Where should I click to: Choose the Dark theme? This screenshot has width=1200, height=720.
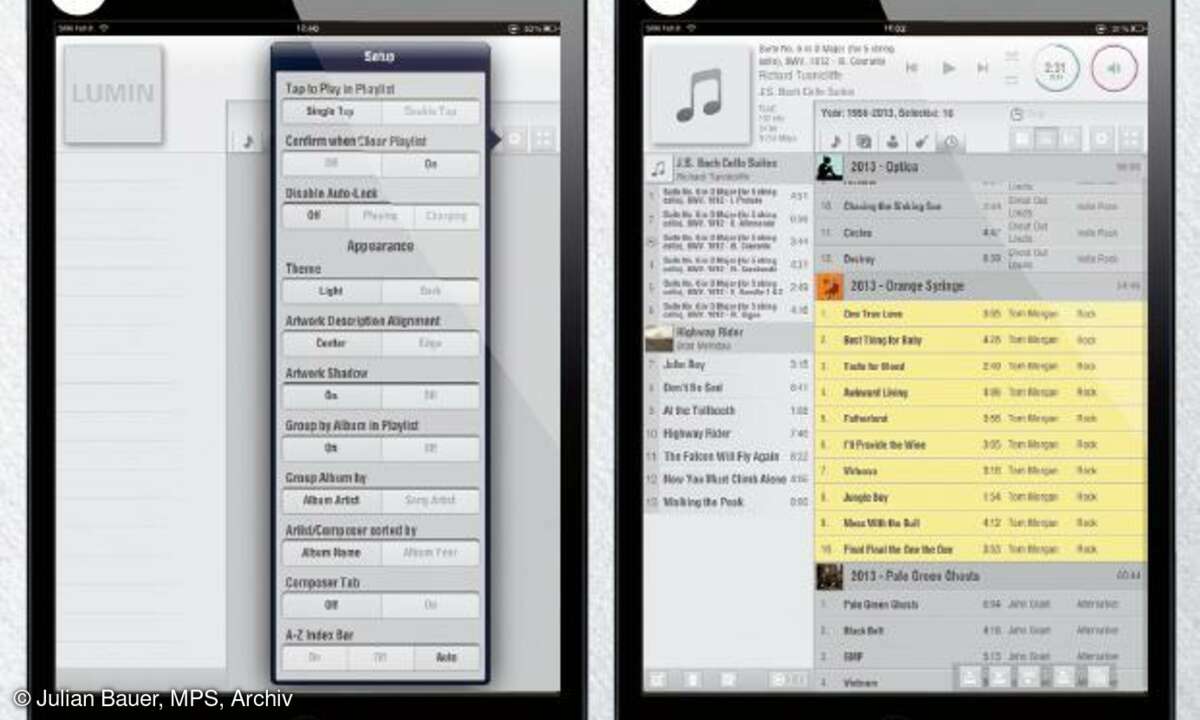(x=430, y=291)
